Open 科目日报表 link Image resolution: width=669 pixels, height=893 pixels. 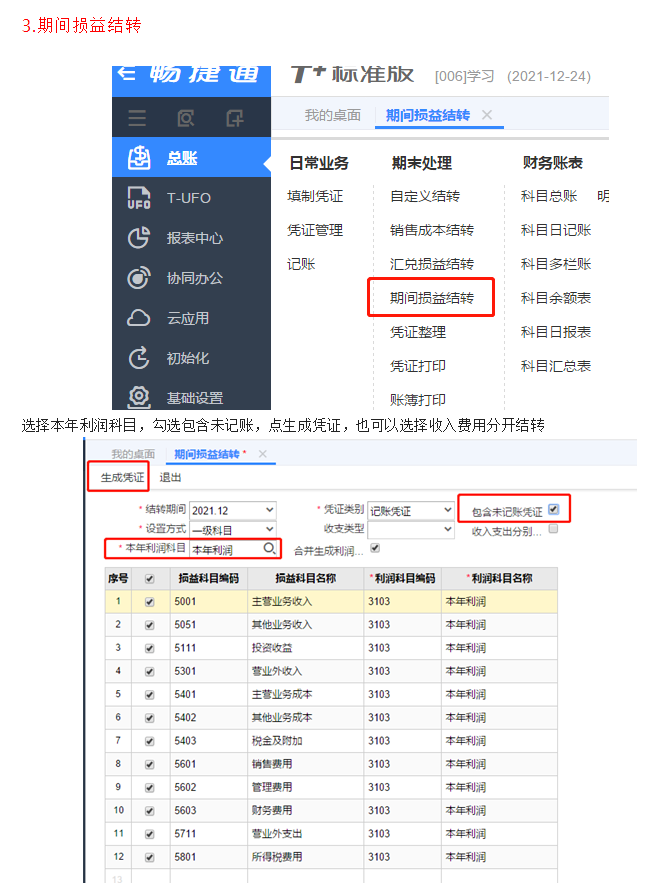[x=556, y=332]
